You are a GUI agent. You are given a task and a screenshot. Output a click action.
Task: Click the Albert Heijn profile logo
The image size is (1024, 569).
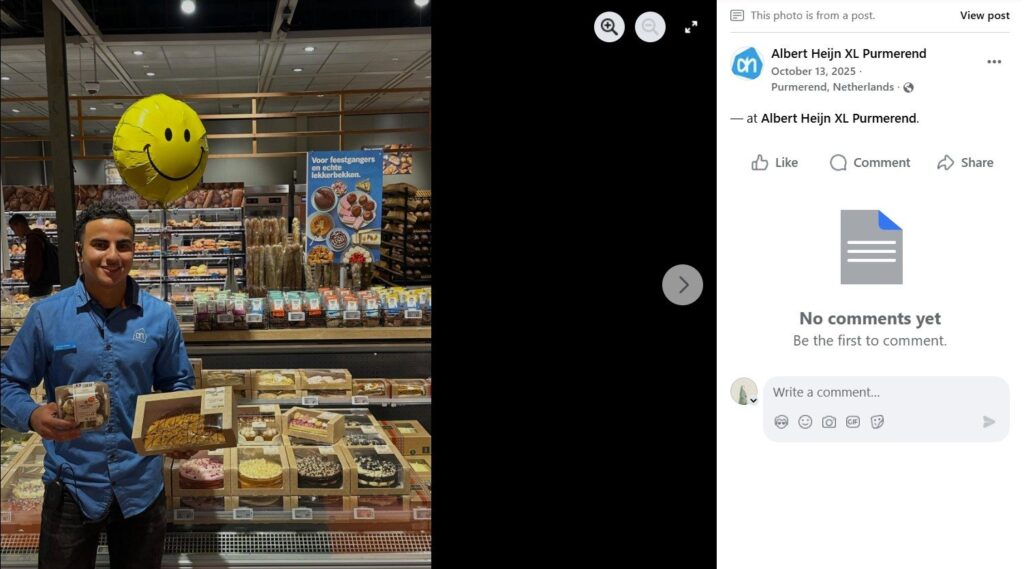(x=746, y=63)
